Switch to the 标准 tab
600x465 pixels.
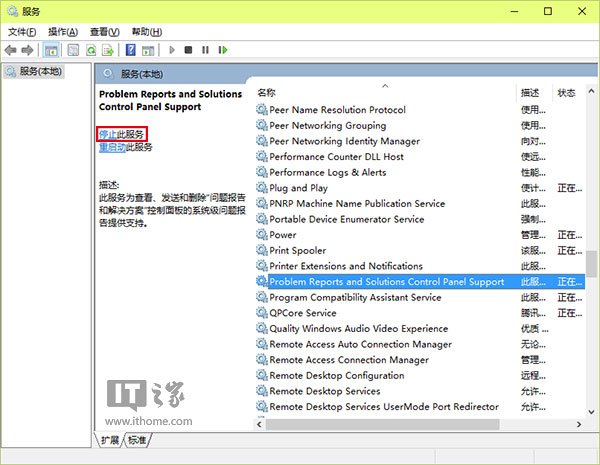(x=137, y=440)
